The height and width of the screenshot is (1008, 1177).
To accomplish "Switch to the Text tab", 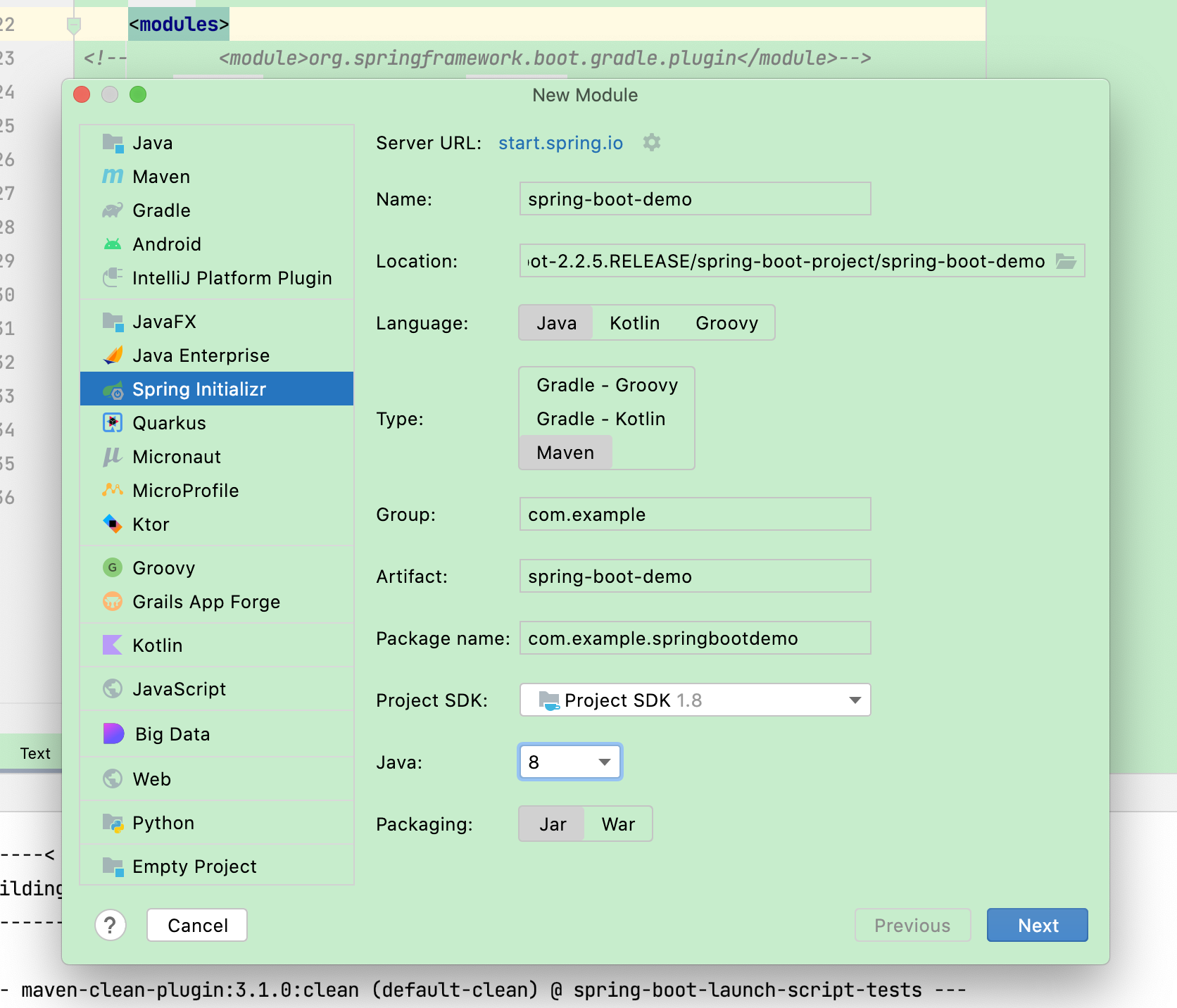I will point(34,752).
